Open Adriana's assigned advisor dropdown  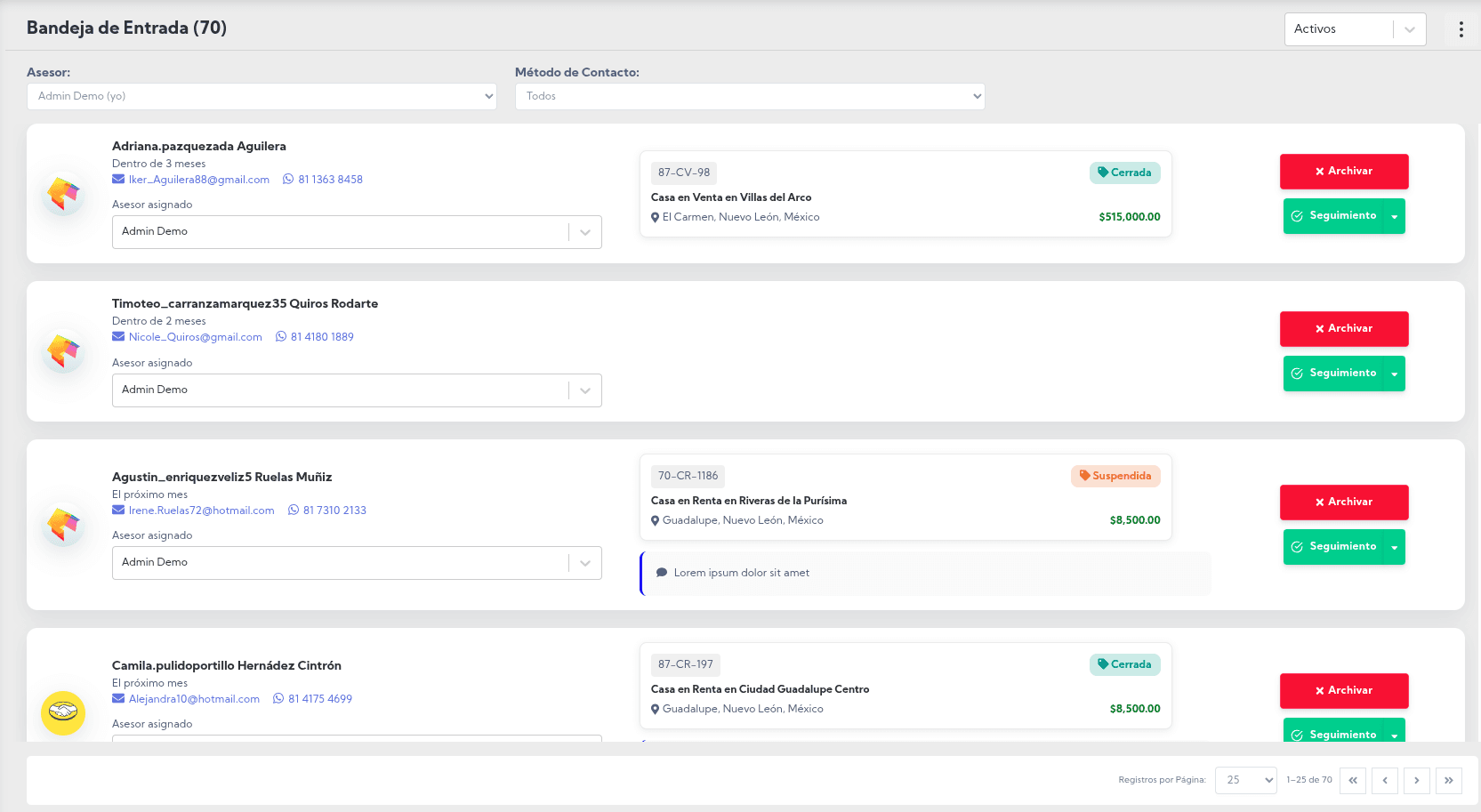(x=356, y=232)
